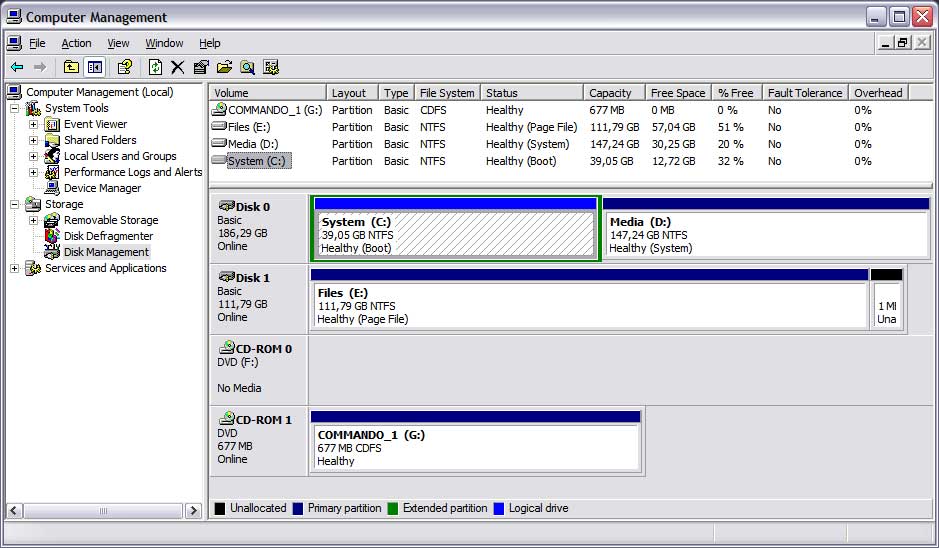The width and height of the screenshot is (939, 548).
Task: Select Device Manager in tree
Action: [102, 188]
